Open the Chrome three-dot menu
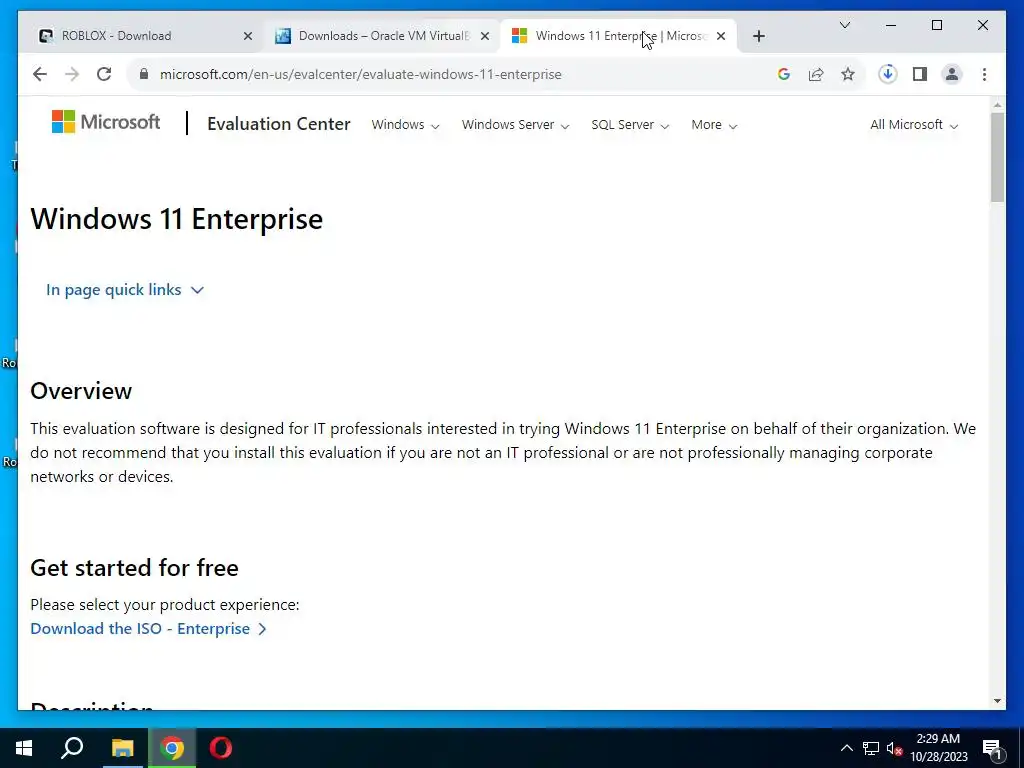 click(x=984, y=74)
